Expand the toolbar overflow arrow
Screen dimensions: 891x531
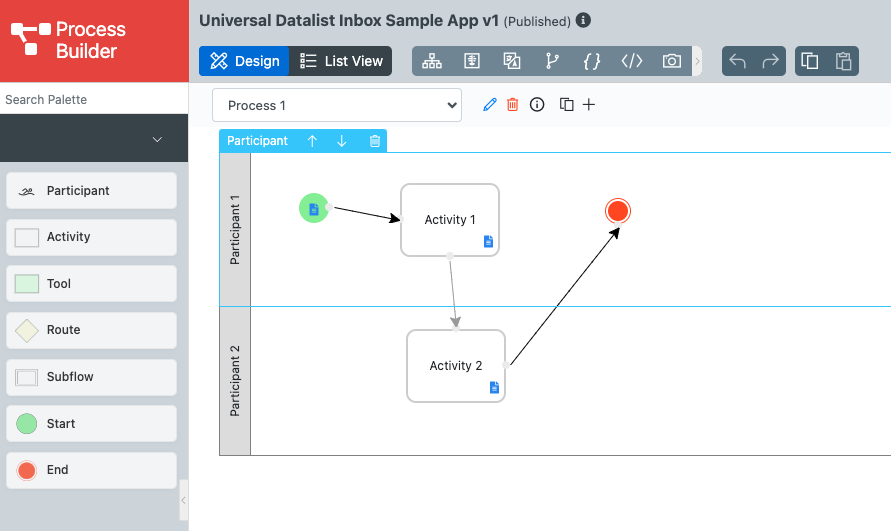click(x=697, y=61)
